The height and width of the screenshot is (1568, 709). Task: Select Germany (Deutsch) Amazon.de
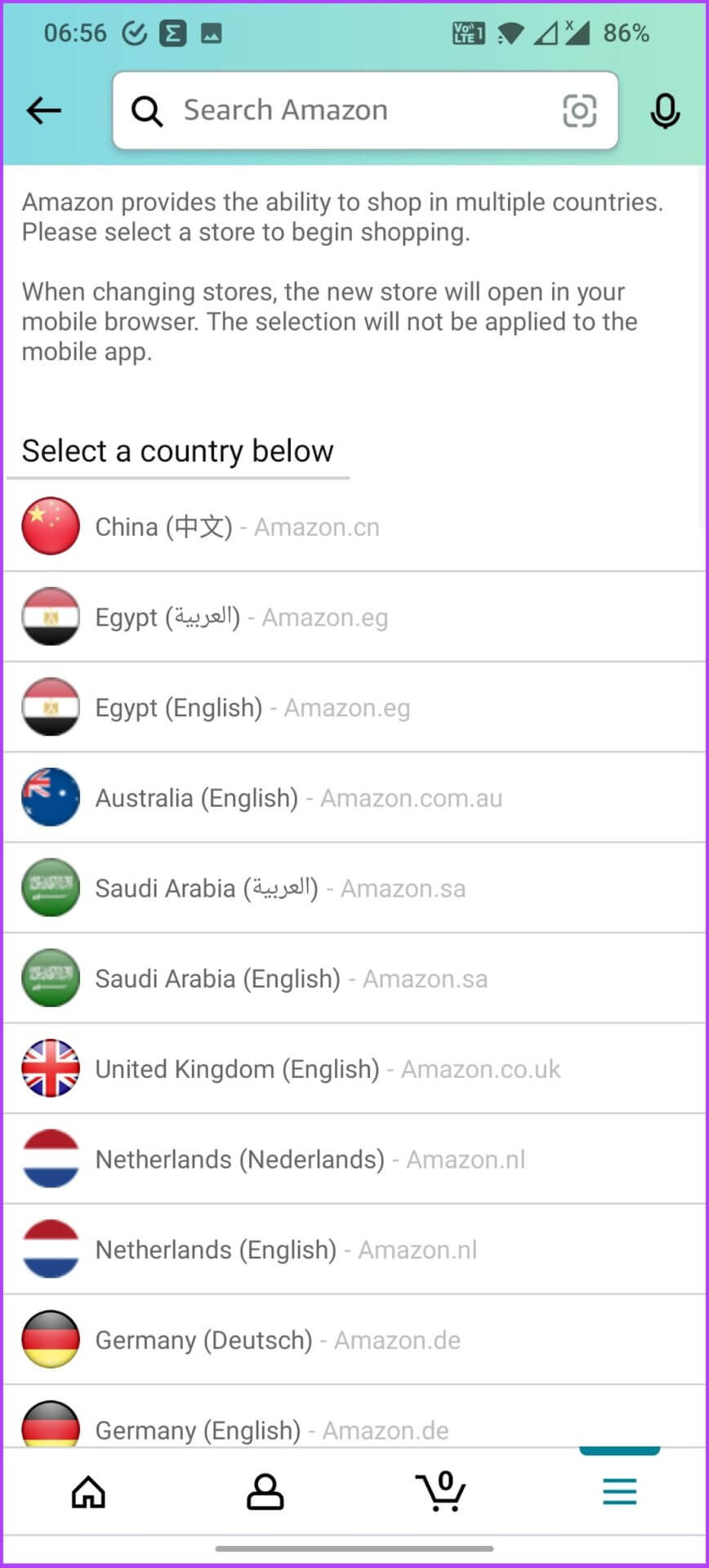pos(278,1340)
